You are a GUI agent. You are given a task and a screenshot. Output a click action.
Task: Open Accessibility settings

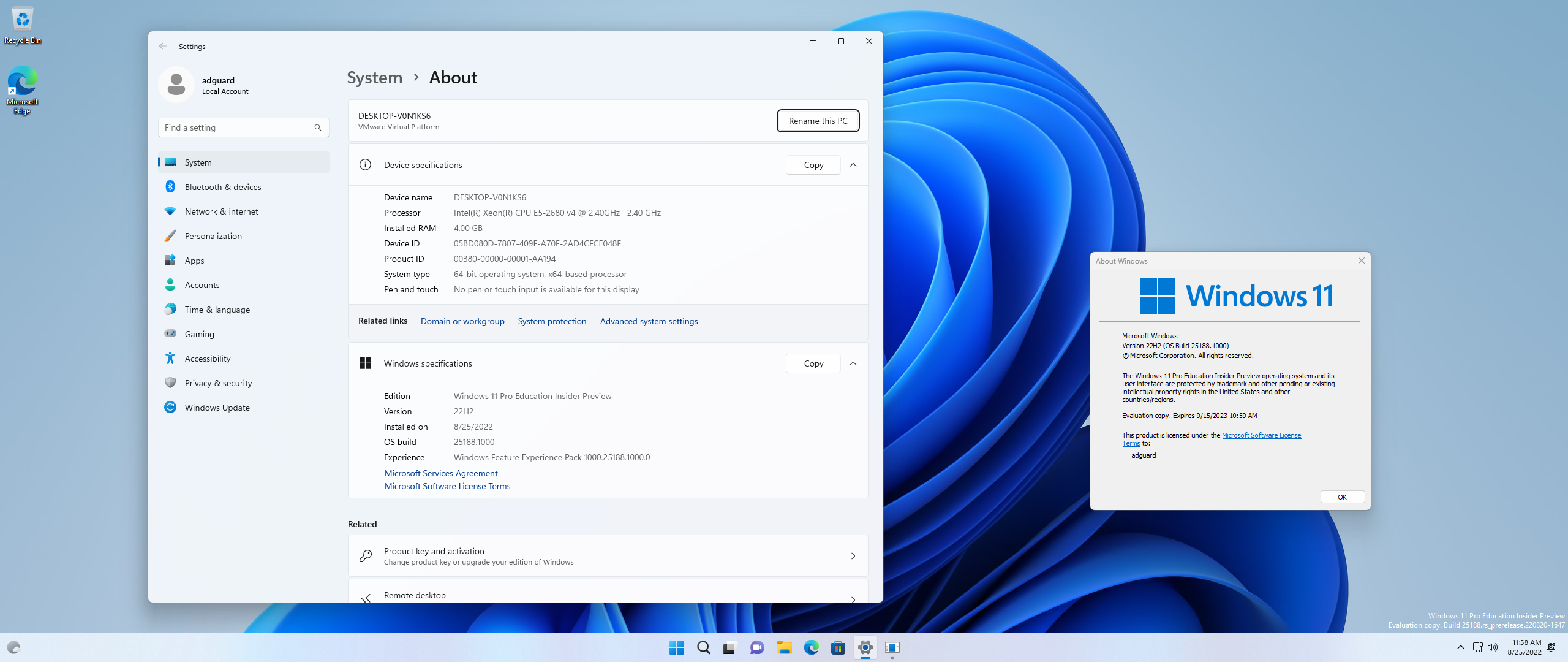coord(243,359)
